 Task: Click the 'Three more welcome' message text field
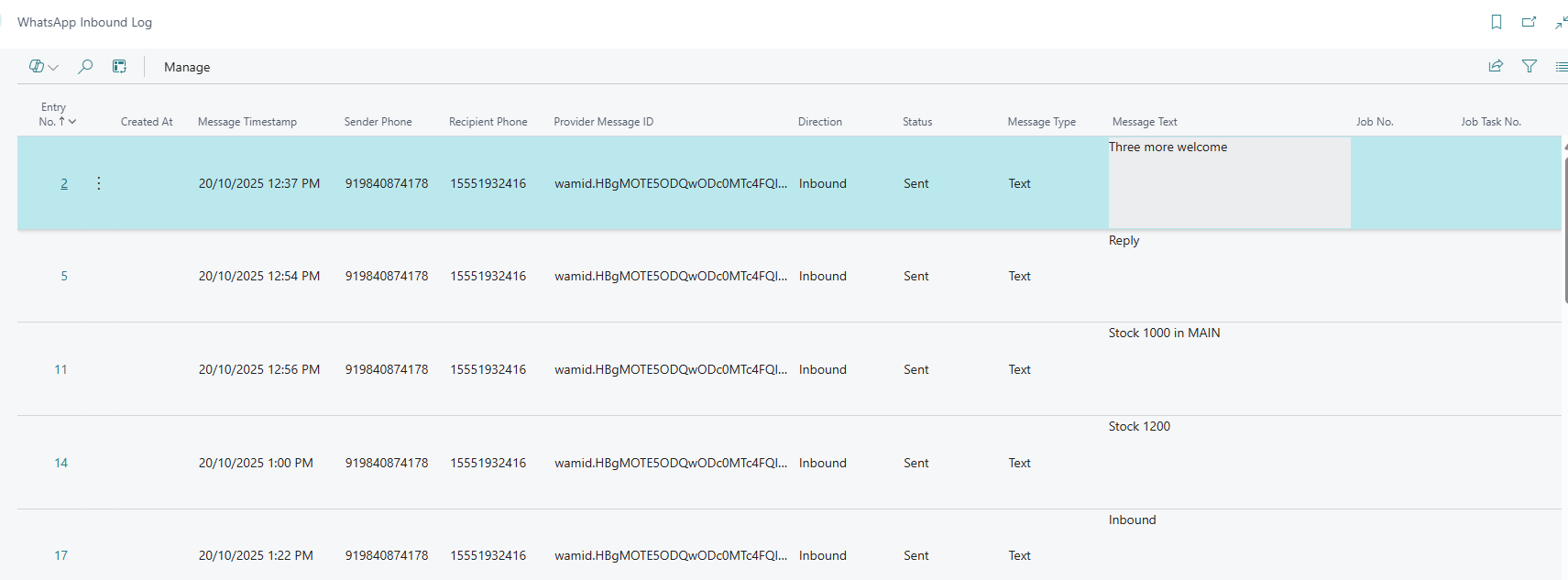[1228, 182]
